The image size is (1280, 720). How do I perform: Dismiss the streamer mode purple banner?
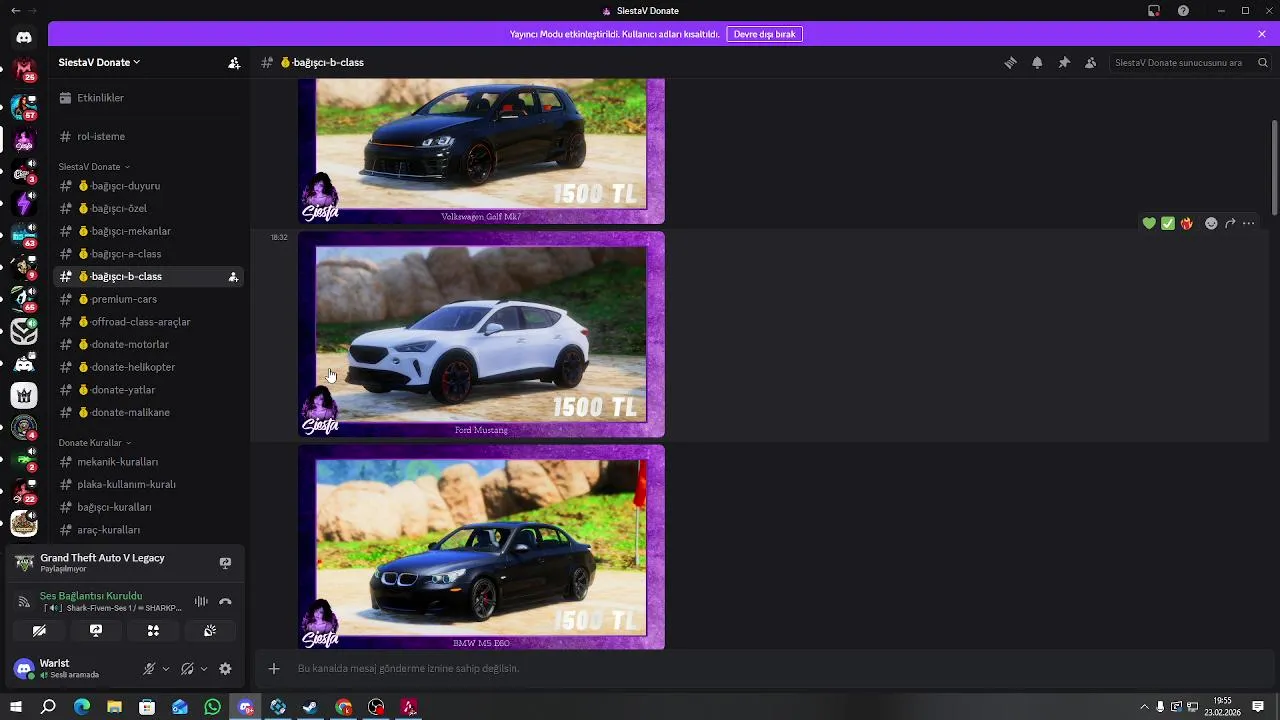click(x=1262, y=34)
